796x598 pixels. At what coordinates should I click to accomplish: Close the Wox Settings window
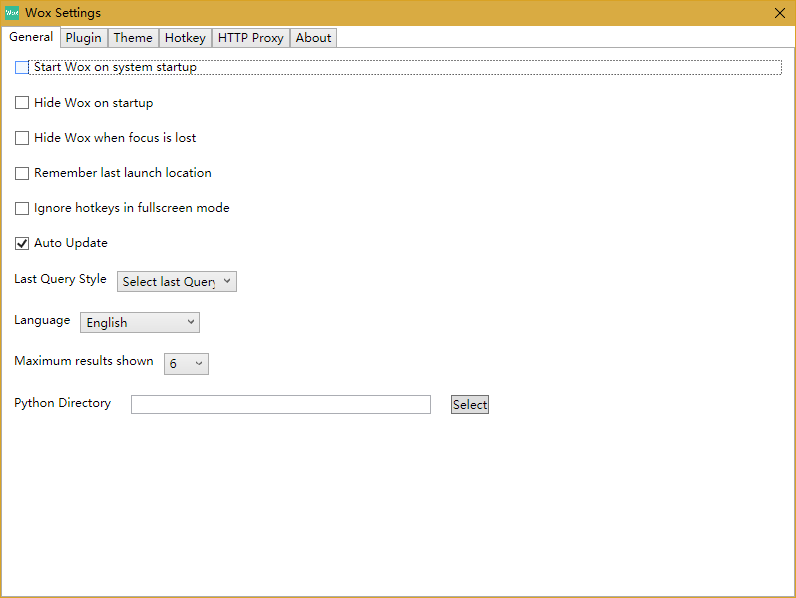coord(780,13)
